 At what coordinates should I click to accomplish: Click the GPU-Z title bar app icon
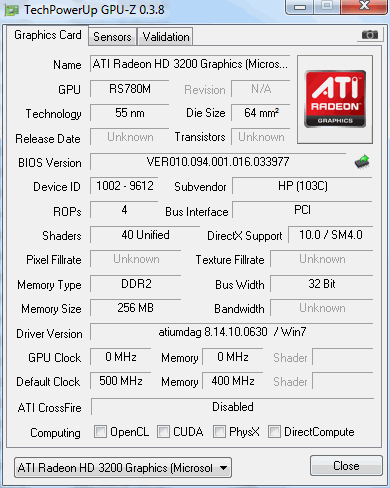12,10
